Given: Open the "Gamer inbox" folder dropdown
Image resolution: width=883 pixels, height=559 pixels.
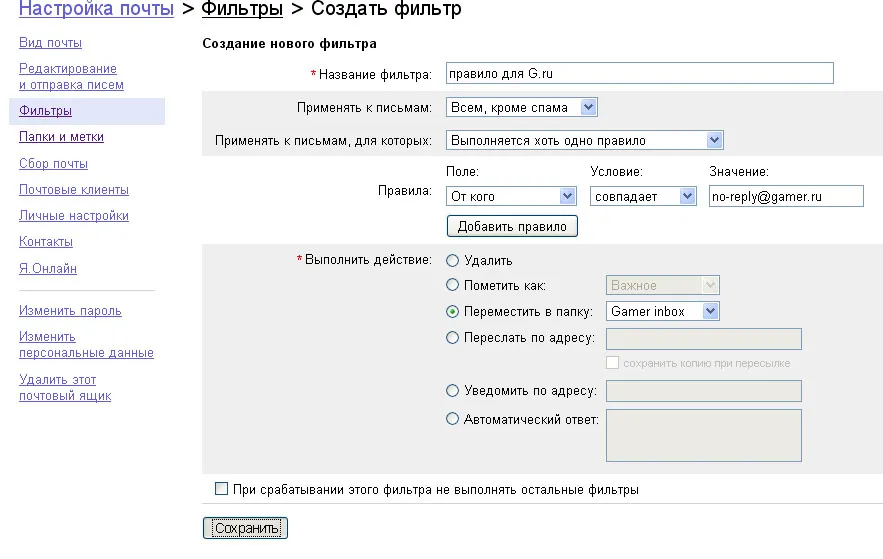Looking at the screenshot, I should pyautogui.click(x=662, y=311).
